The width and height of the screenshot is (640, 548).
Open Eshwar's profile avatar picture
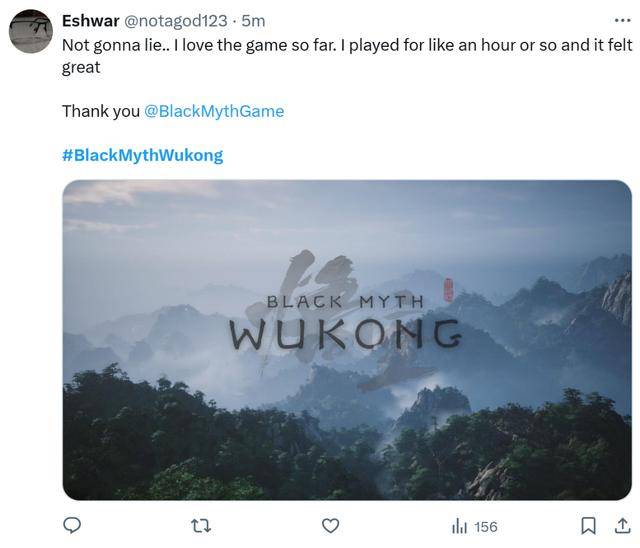[30, 30]
